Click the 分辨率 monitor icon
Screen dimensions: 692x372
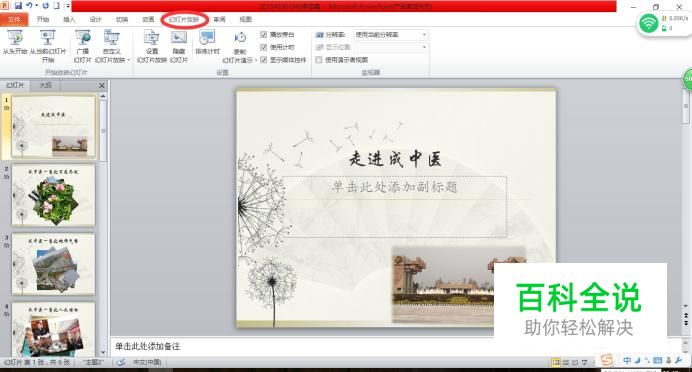[x=320, y=34]
